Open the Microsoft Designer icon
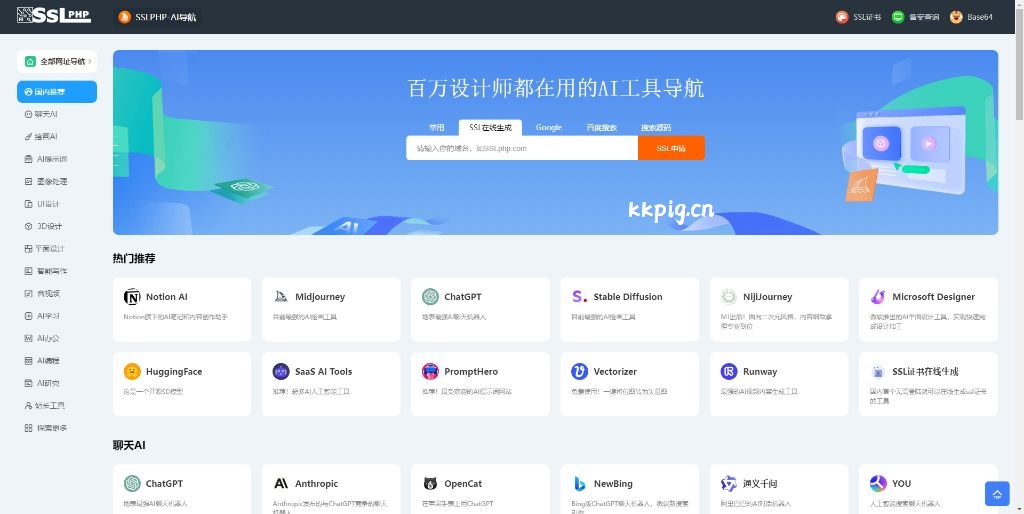 coord(878,297)
